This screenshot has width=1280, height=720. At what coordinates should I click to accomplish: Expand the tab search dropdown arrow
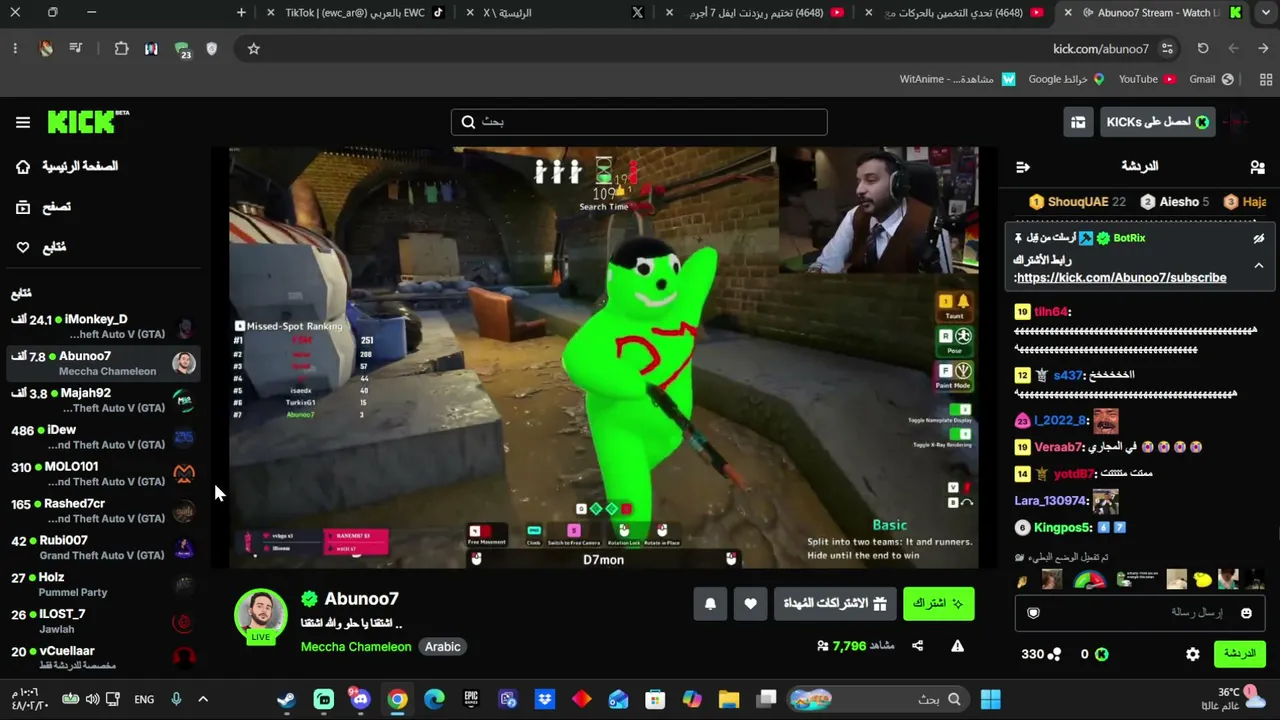(x=1264, y=13)
